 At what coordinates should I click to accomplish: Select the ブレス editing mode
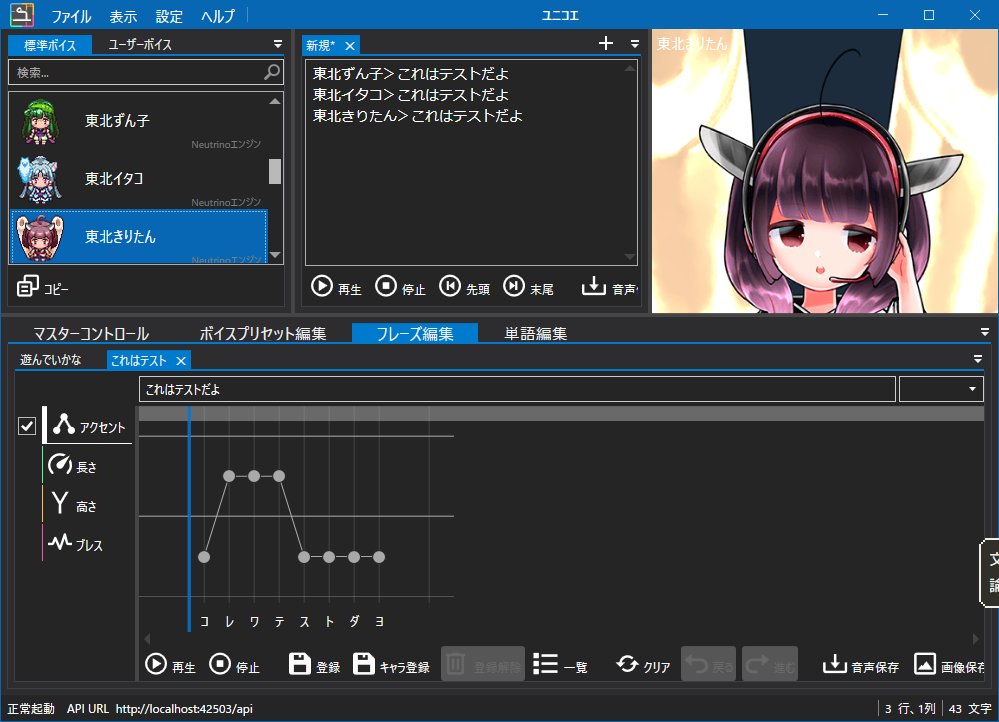pos(74,543)
